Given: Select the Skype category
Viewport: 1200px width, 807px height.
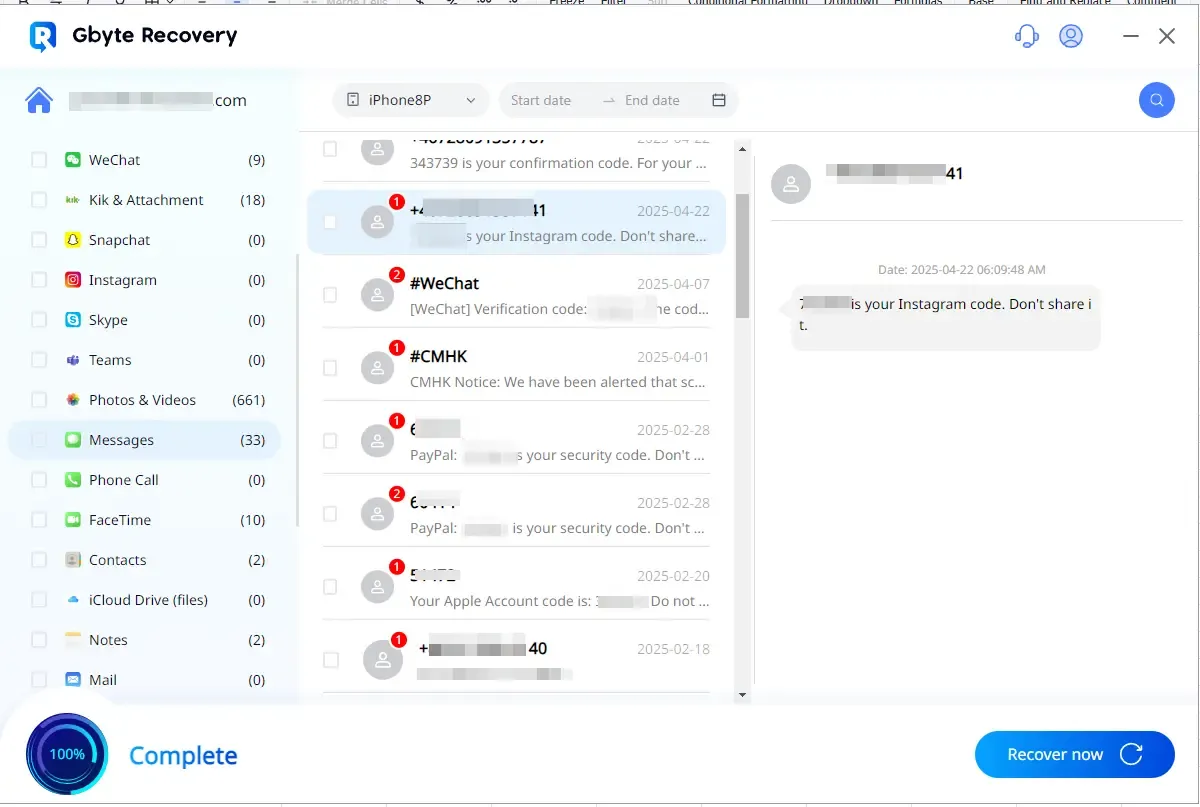Looking at the screenshot, I should point(145,320).
